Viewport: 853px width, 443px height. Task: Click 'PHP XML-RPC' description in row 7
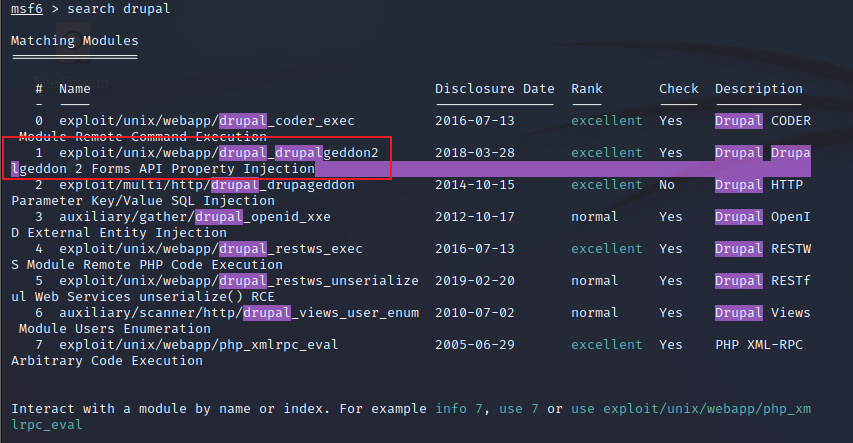pos(758,345)
